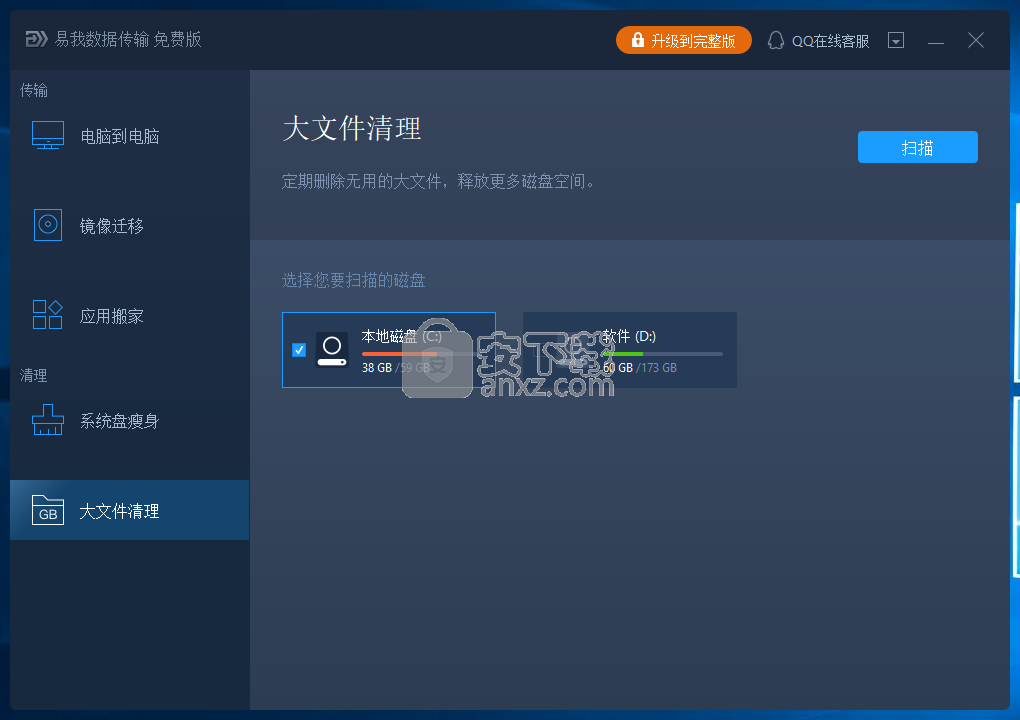Open the title bar dropdown menu icon
The image size is (1020, 720).
[x=896, y=40]
